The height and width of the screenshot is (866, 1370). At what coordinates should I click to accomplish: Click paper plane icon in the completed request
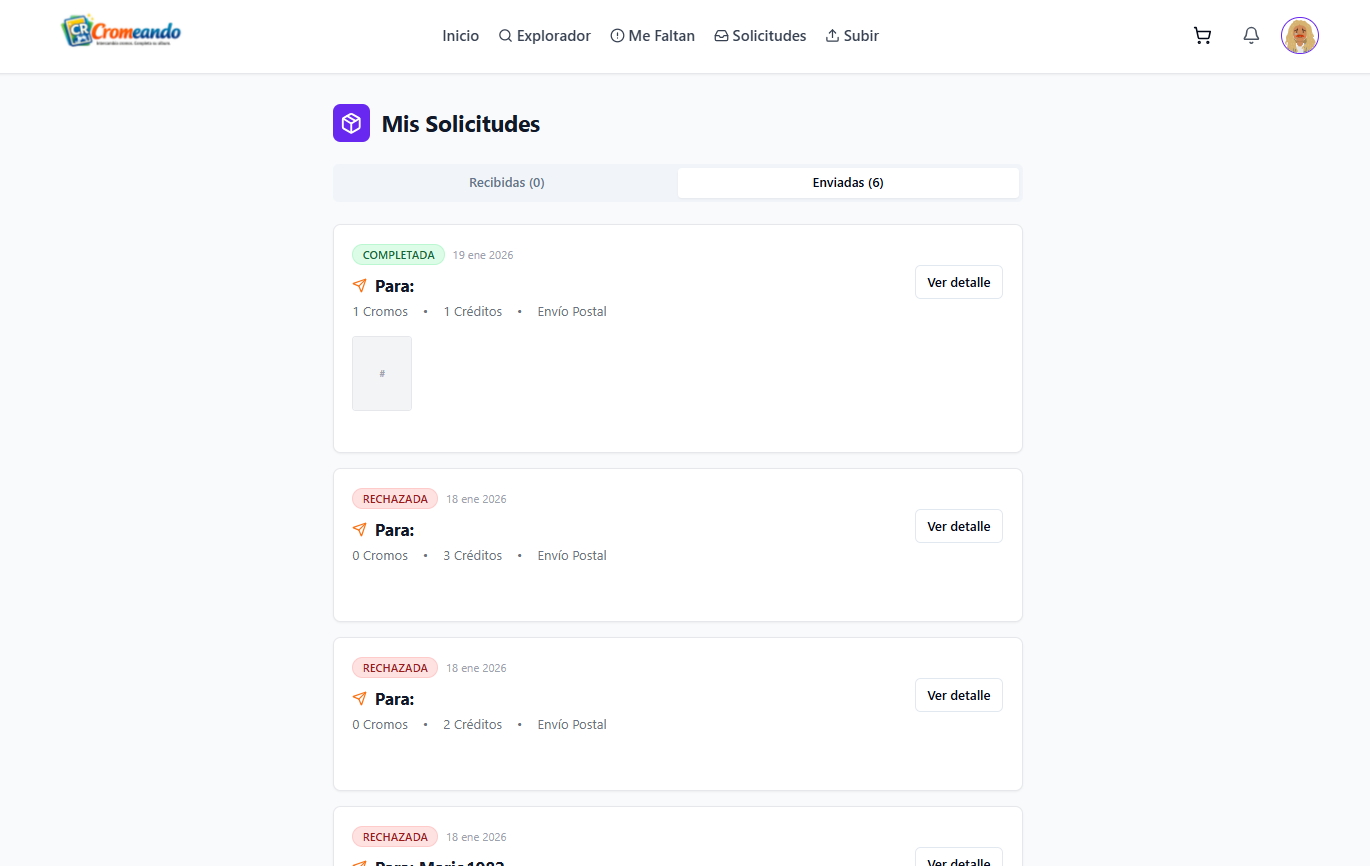pyautogui.click(x=360, y=286)
